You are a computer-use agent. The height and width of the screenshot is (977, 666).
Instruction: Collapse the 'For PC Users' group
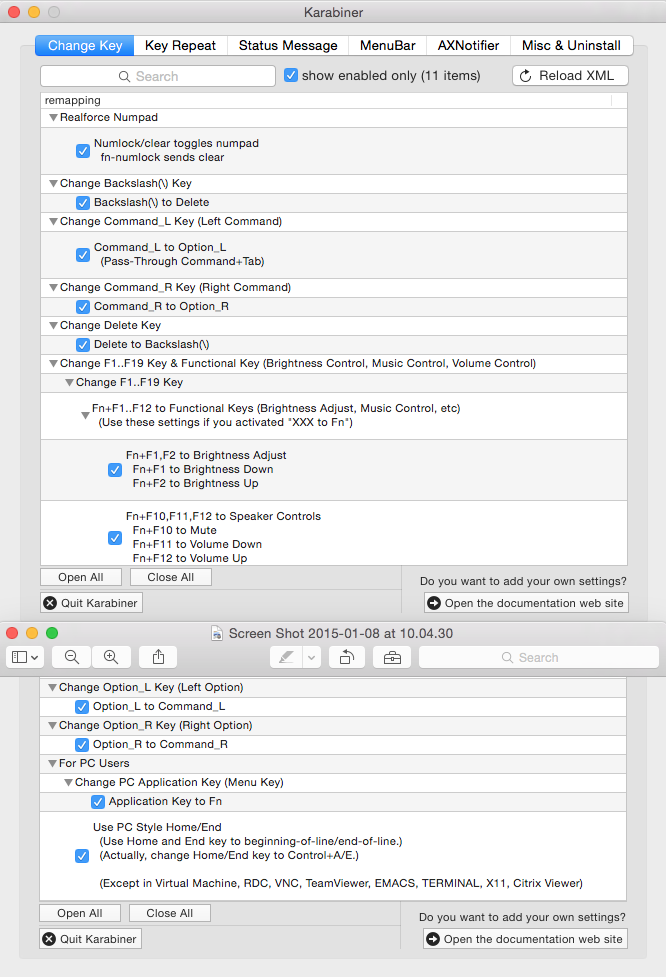point(52,764)
